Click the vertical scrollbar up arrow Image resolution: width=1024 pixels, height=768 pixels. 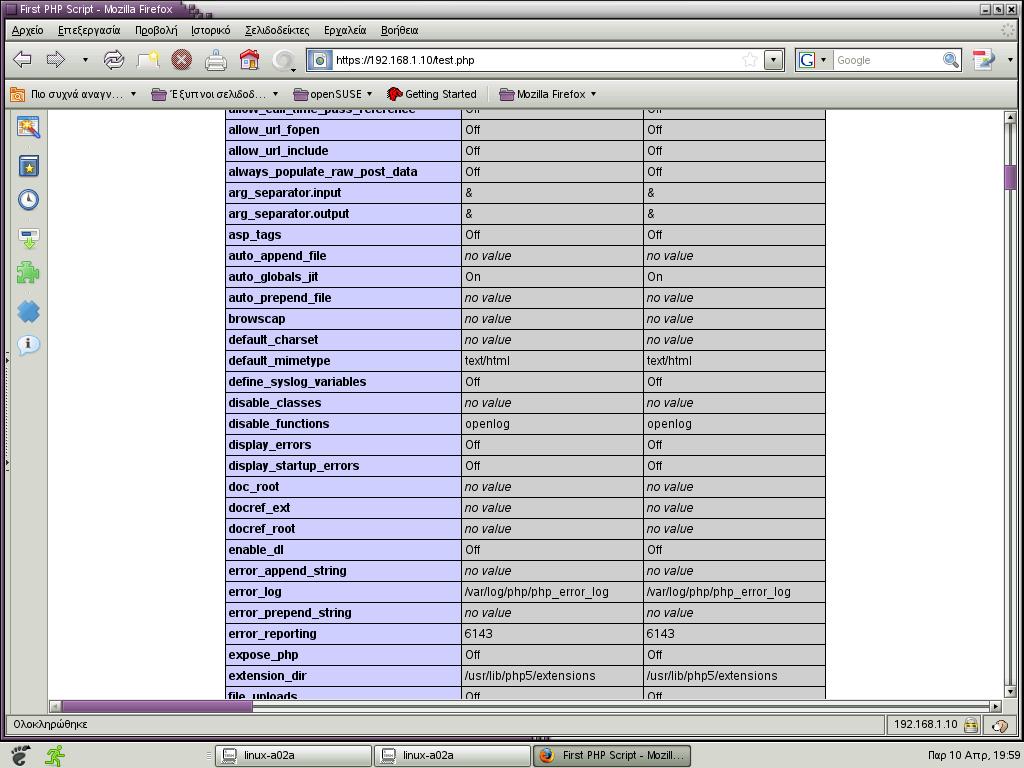point(1010,118)
